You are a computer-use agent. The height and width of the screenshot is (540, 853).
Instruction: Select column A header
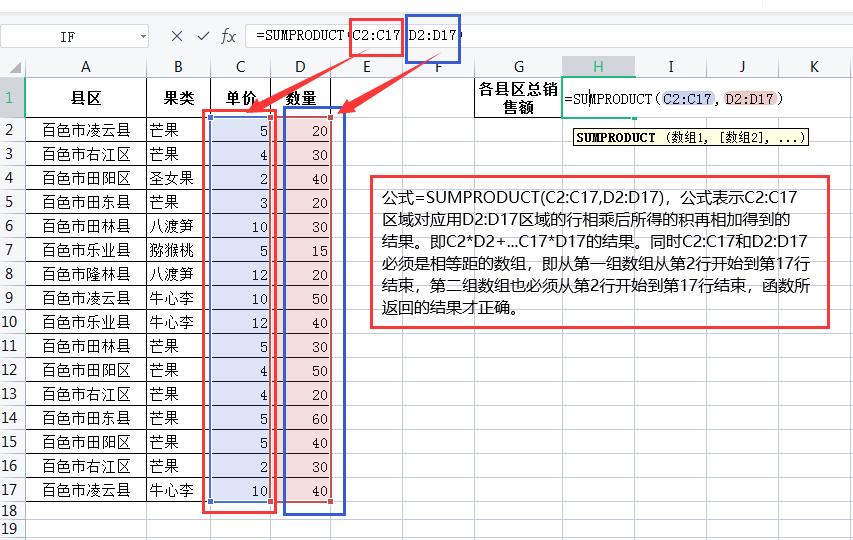coord(86,67)
